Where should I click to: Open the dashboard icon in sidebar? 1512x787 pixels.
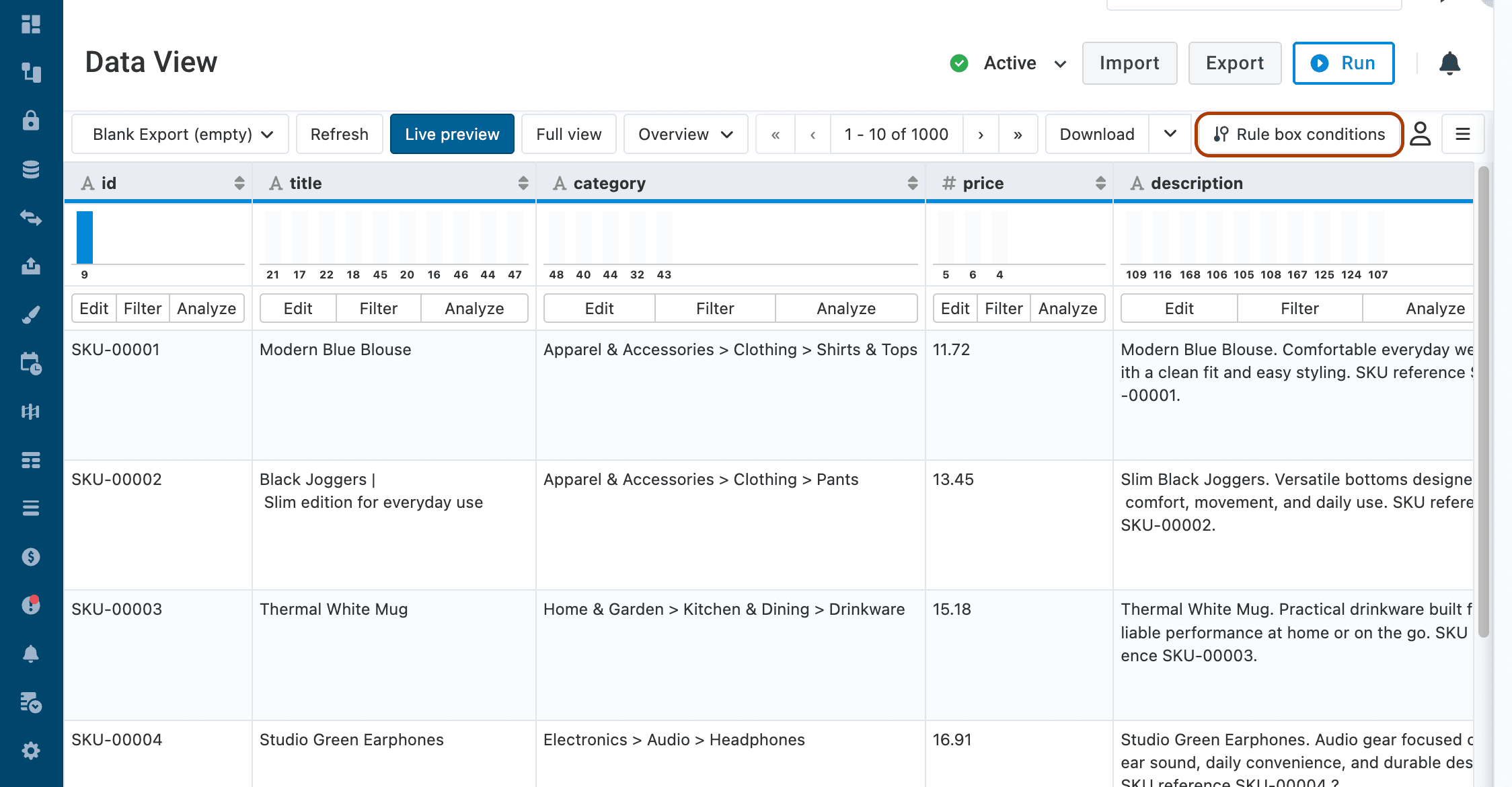coord(31,24)
